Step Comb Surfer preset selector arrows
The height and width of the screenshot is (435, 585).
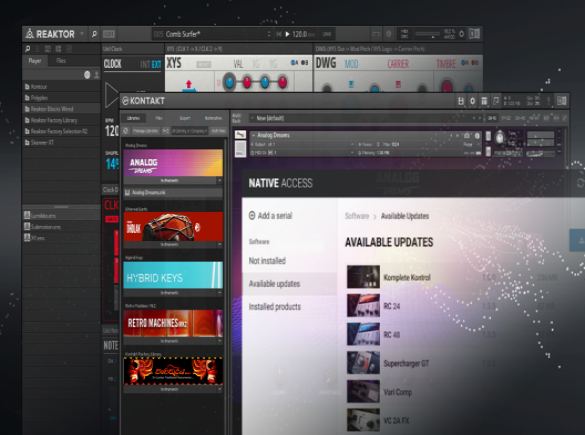coord(269,34)
